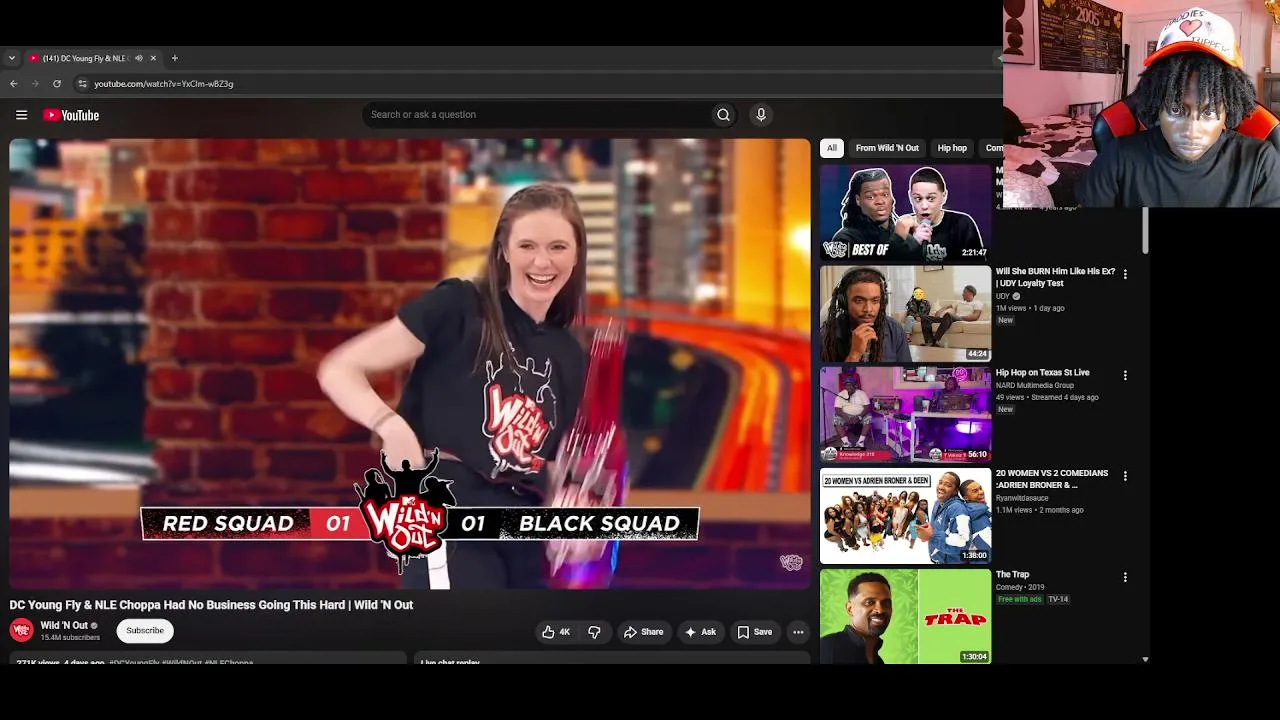Click the browser forward arrow
The width and height of the screenshot is (1280, 720).
pos(35,84)
